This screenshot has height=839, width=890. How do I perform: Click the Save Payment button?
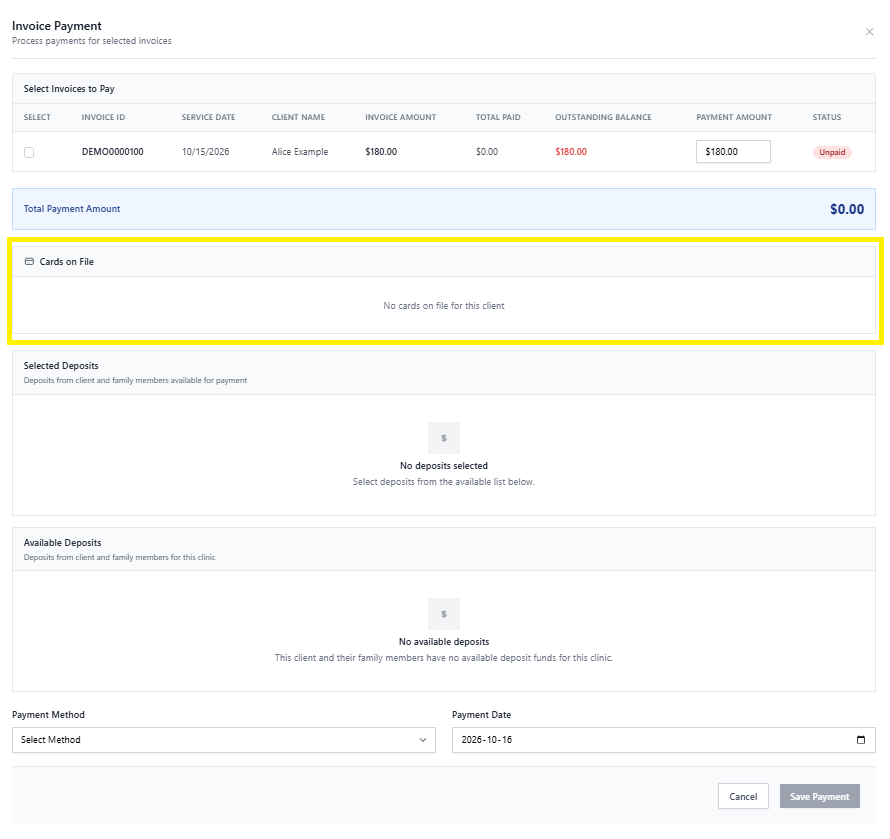[x=820, y=796]
